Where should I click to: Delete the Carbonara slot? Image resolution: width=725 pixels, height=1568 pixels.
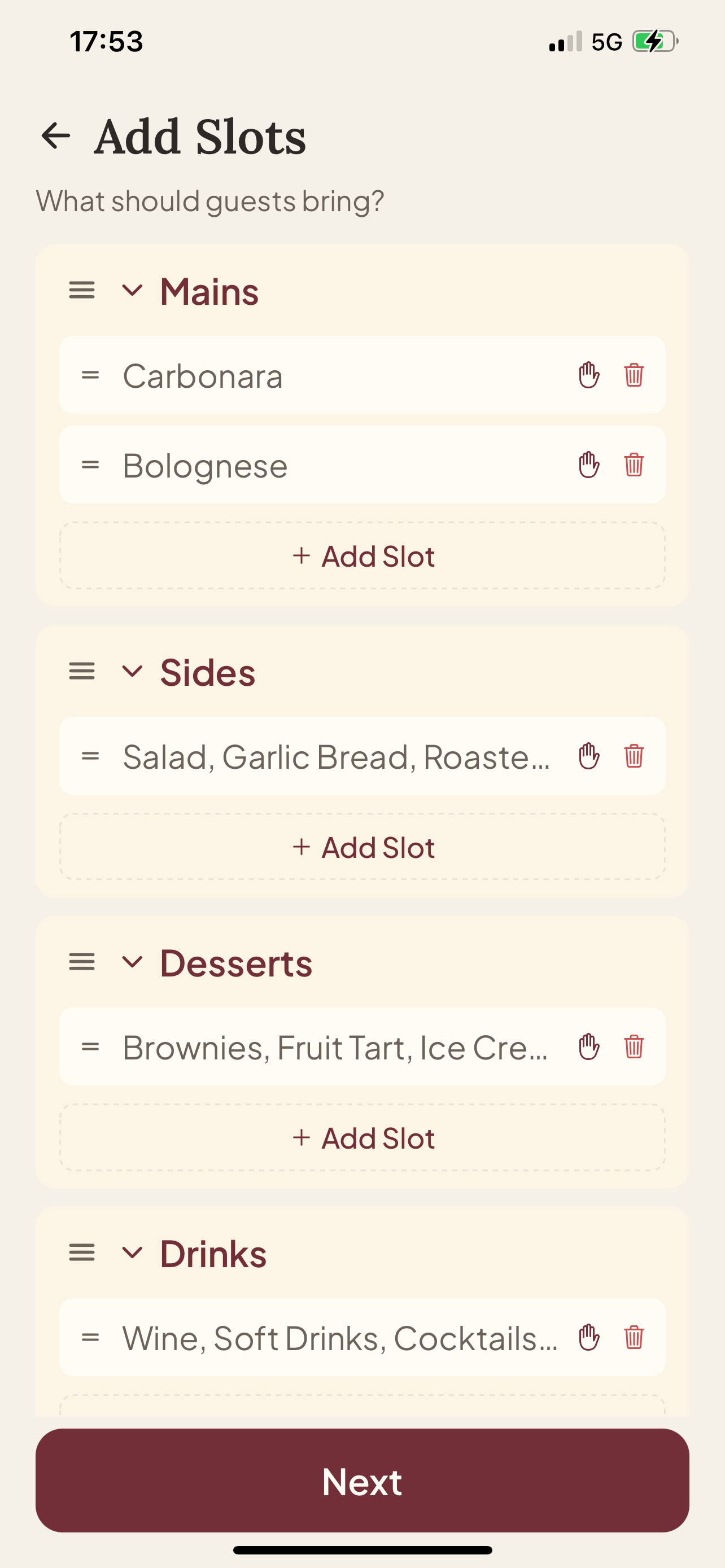pos(634,375)
